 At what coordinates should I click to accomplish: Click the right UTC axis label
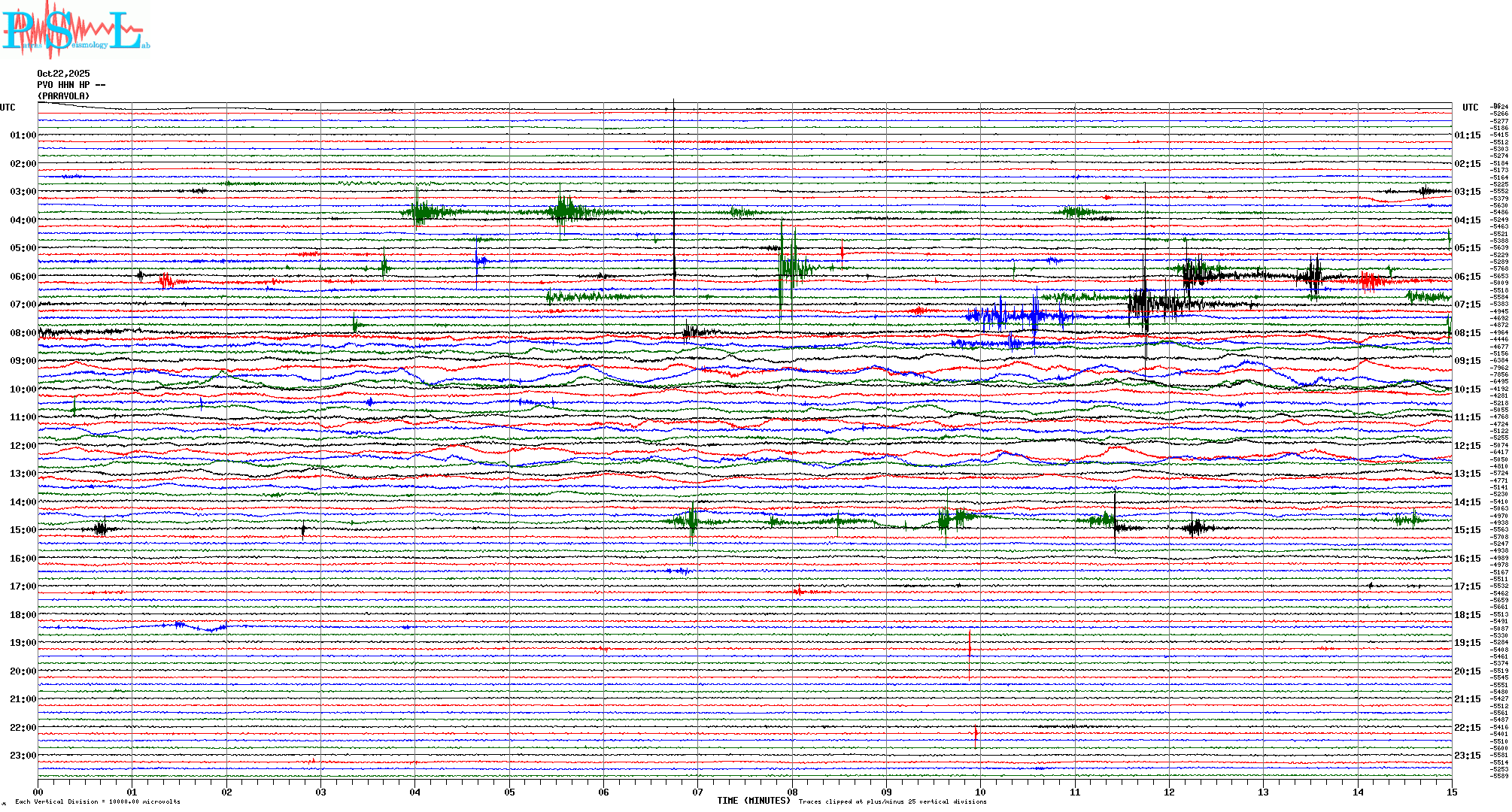pyautogui.click(x=1470, y=108)
